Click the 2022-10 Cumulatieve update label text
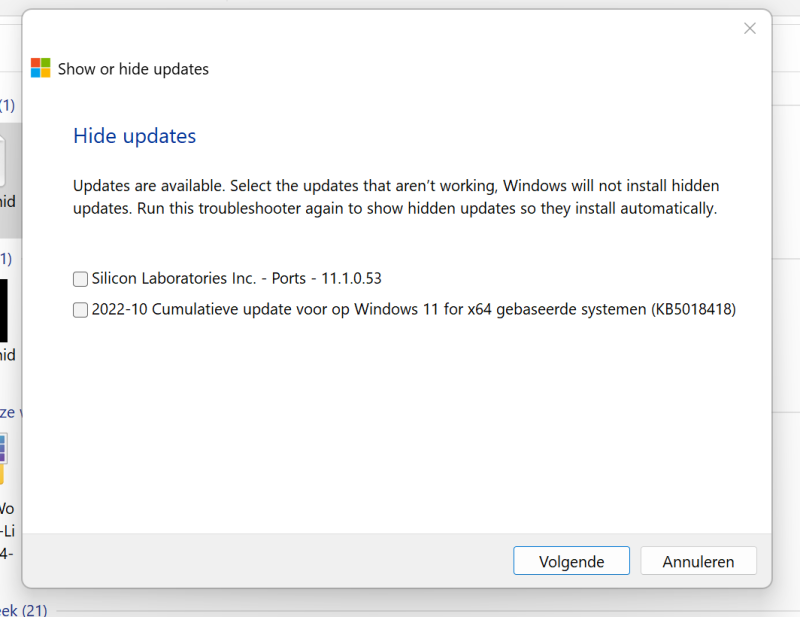 tap(413, 310)
